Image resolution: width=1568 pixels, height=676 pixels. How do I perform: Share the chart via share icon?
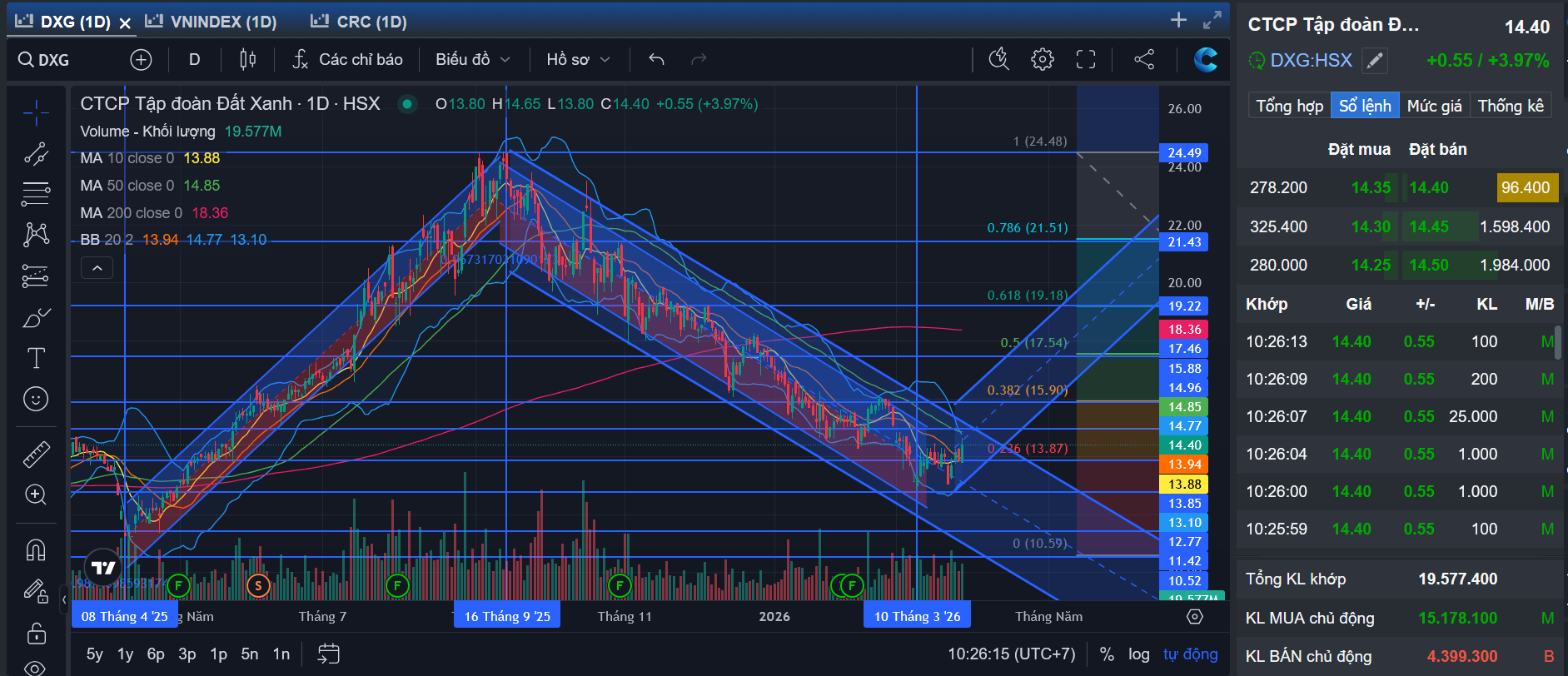[1144, 59]
